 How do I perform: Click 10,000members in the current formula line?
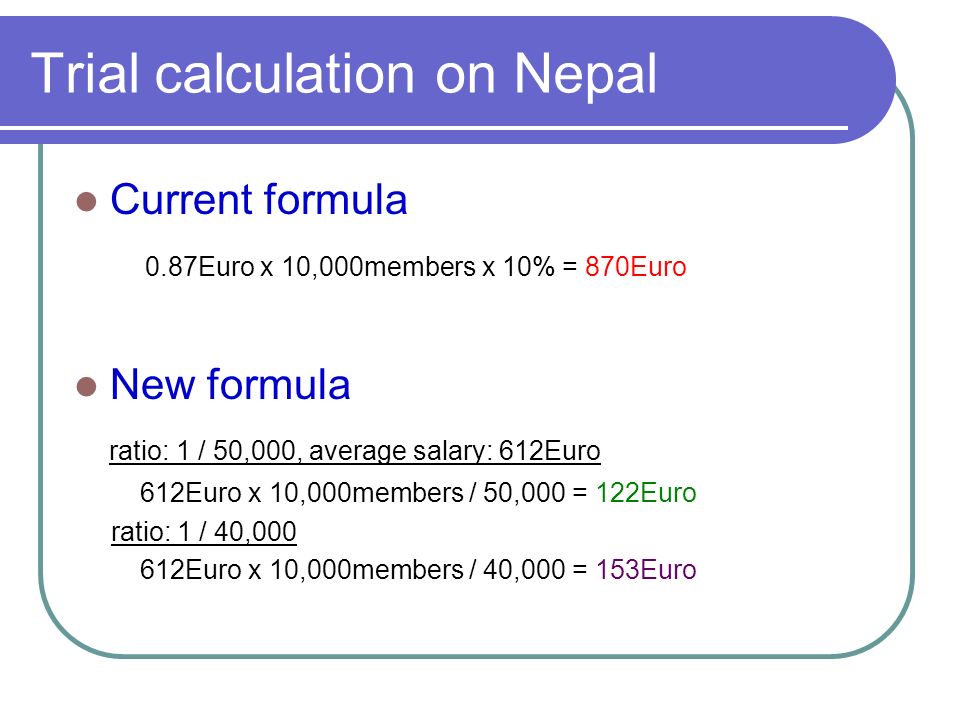tap(378, 267)
